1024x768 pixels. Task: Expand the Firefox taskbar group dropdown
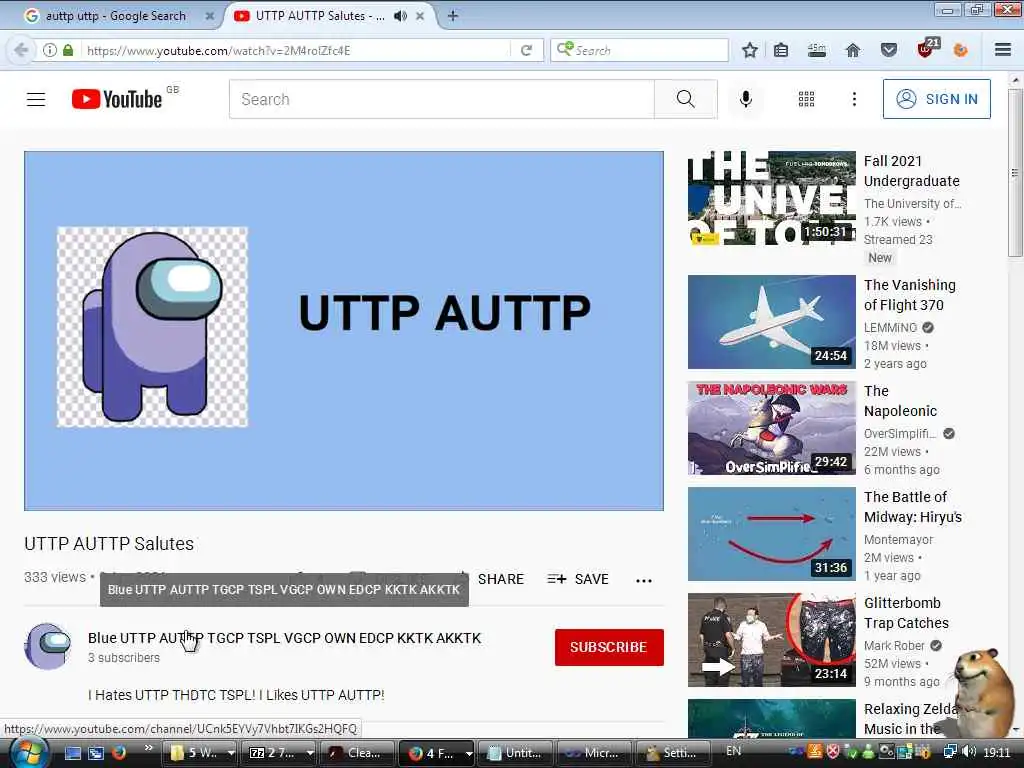click(x=469, y=753)
